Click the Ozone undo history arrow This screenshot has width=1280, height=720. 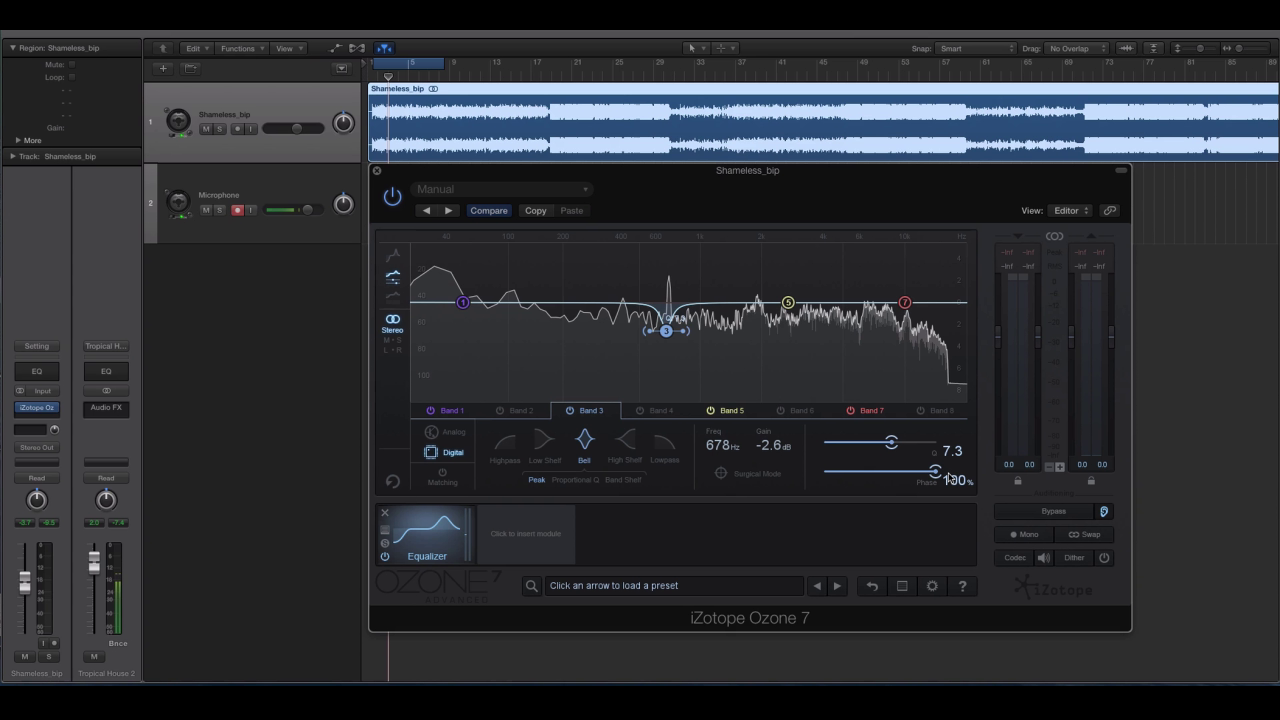[x=872, y=586]
